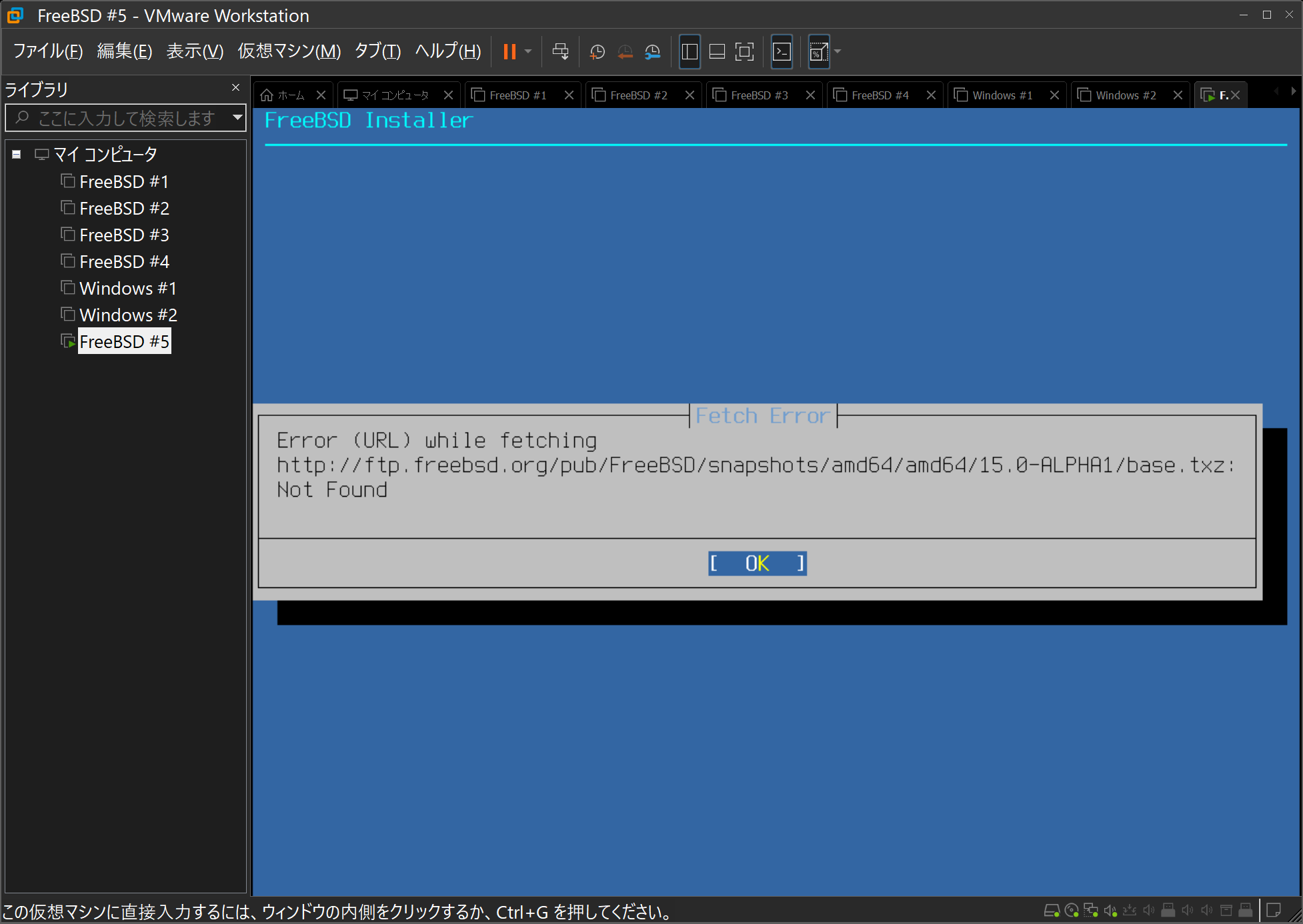Open the snapshot manager wrench icon

click(x=652, y=51)
